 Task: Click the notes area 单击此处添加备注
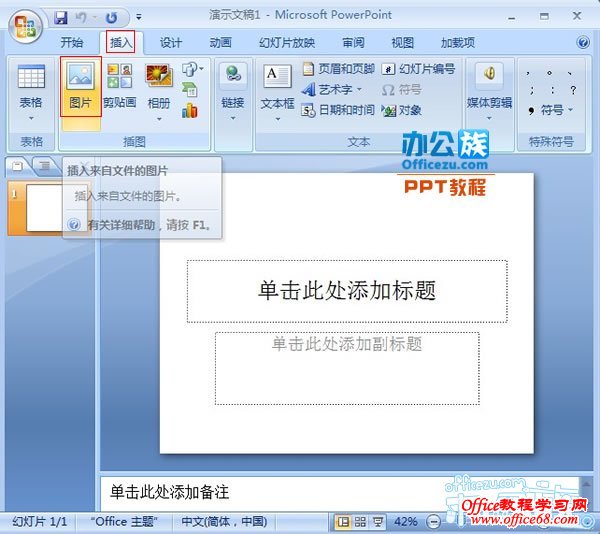click(170, 492)
